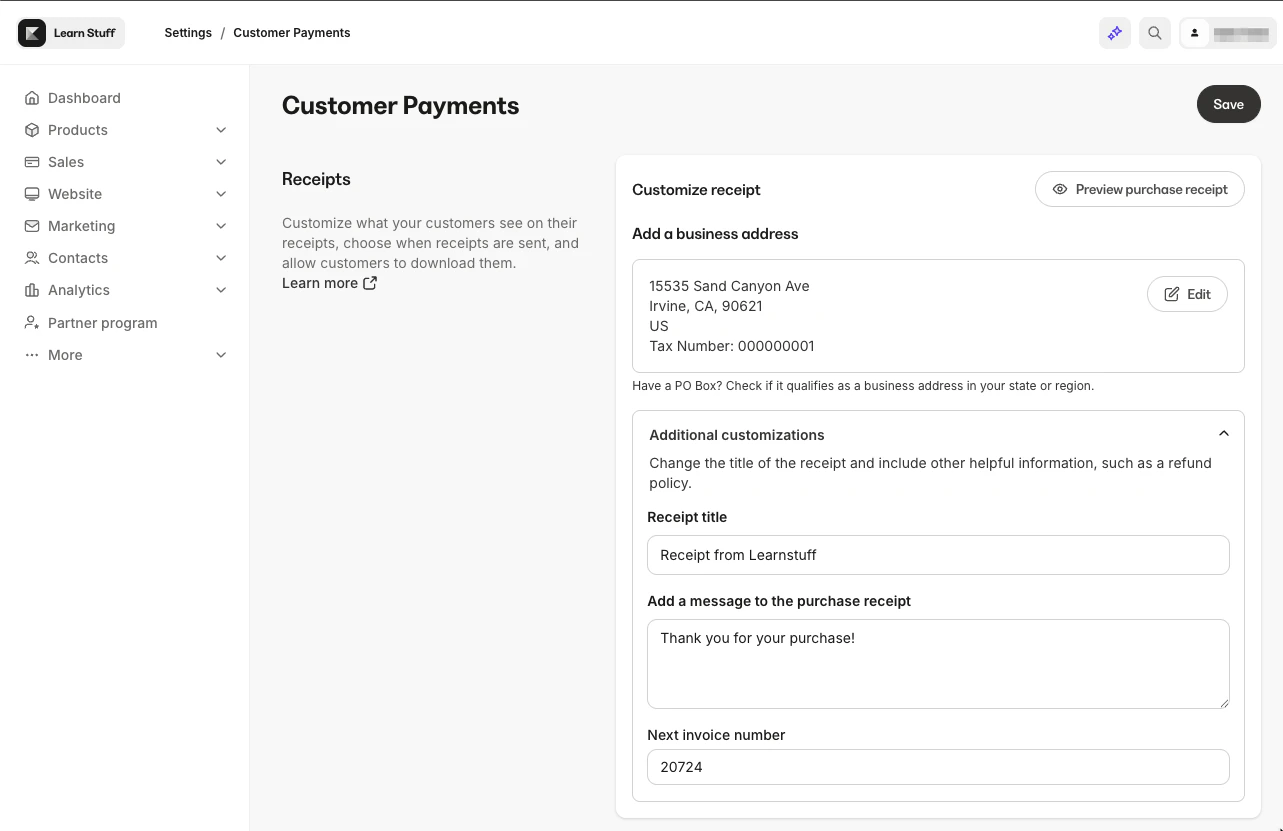Viewport: 1283px width, 831px height.
Task: Click the Website monitor icon
Action: pyautogui.click(x=31, y=193)
